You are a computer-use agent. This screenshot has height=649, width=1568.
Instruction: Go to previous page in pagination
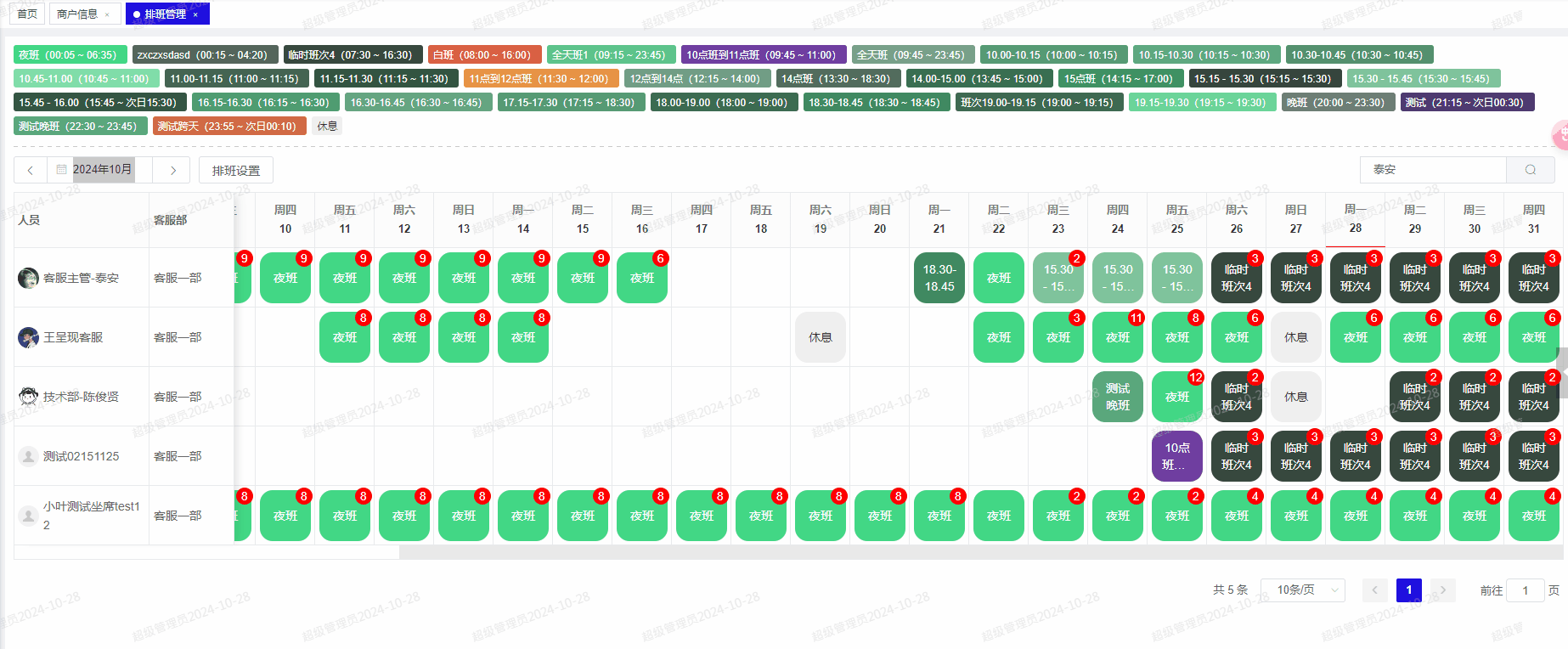point(1375,590)
